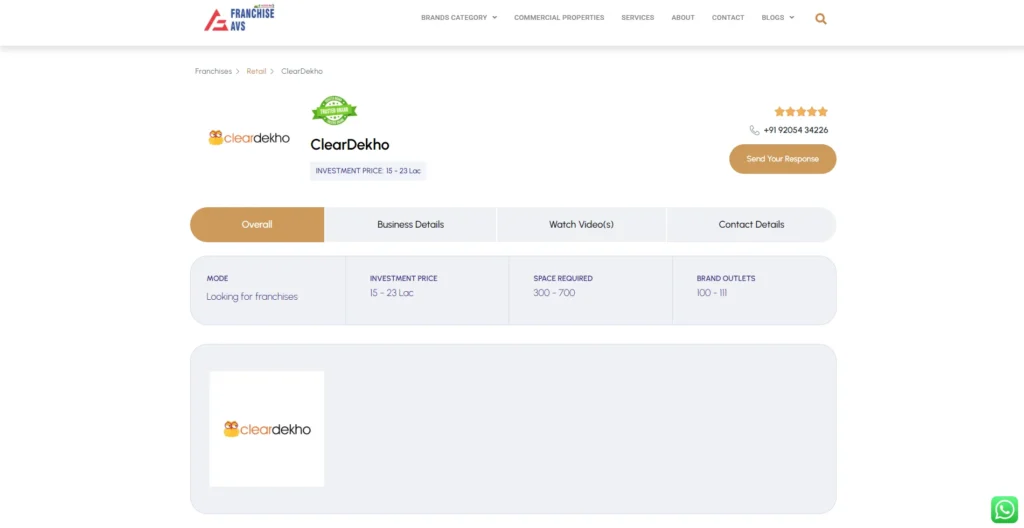Go to Services menu item
This screenshot has width=1024, height=528.
pyautogui.click(x=637, y=18)
